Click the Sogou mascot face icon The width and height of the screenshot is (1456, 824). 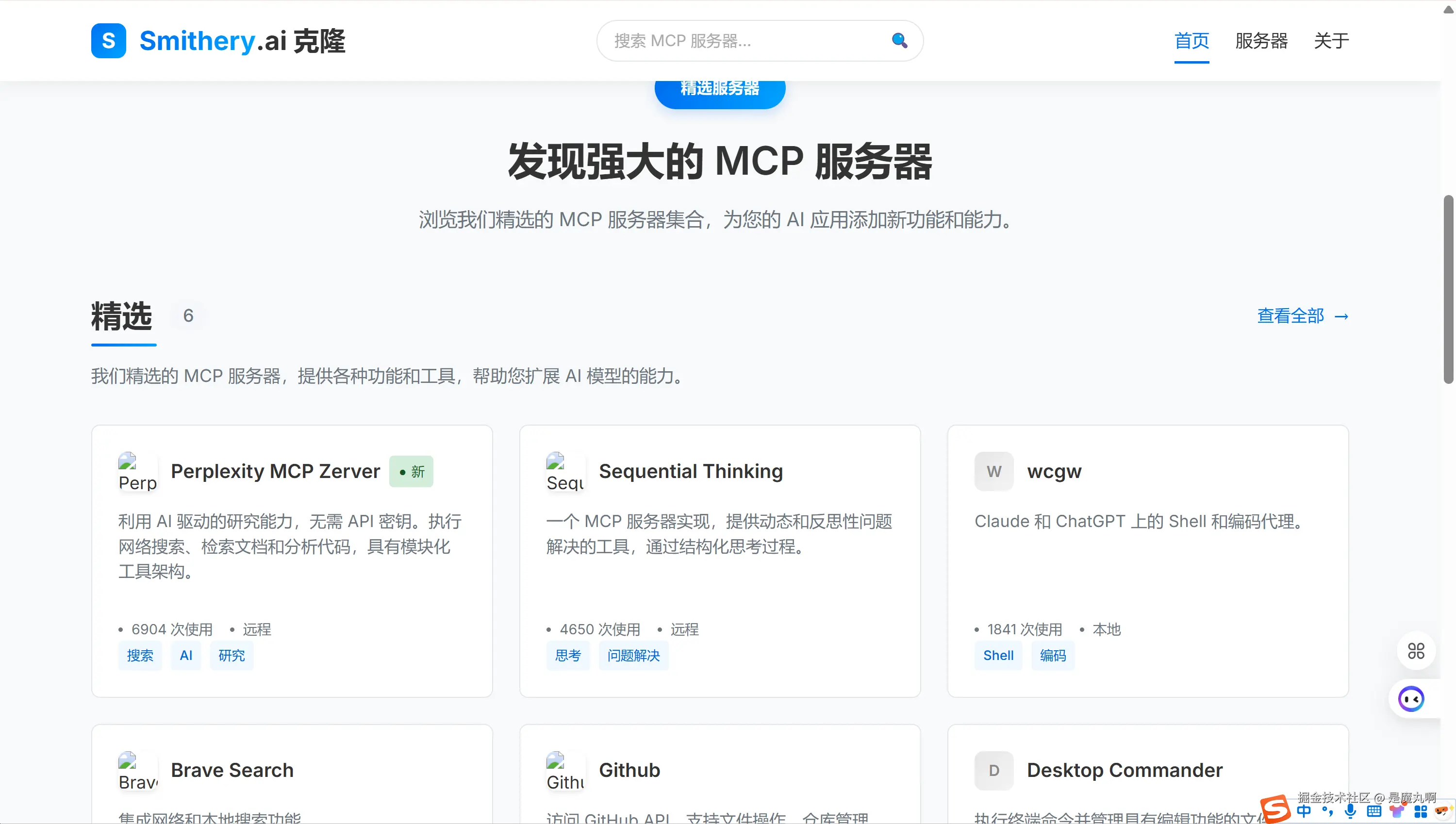tap(1442, 811)
